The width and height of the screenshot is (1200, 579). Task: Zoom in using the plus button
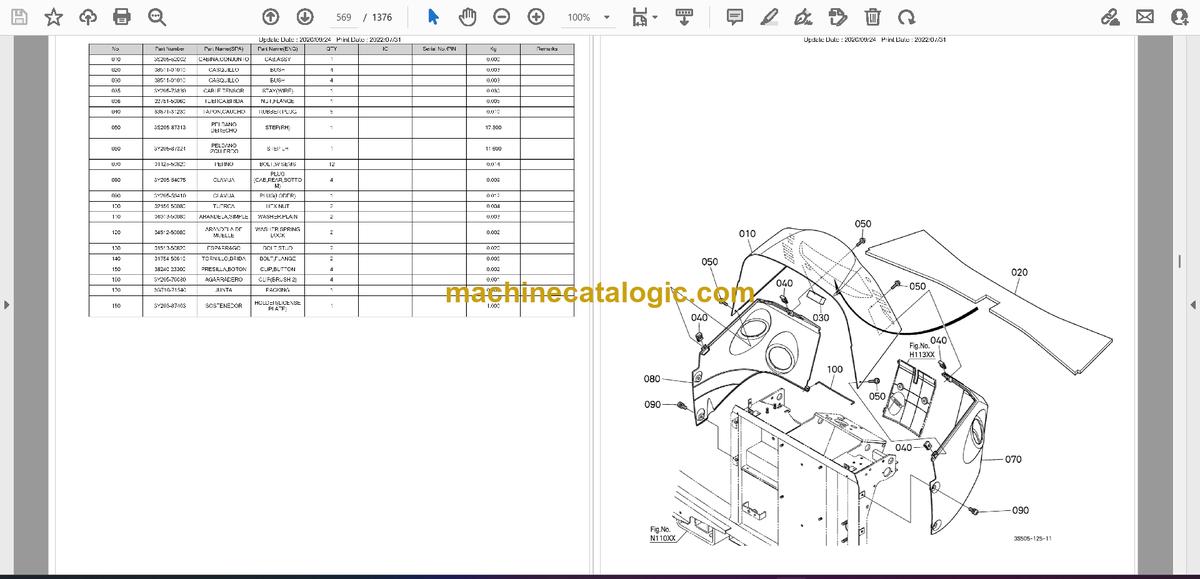click(x=536, y=17)
